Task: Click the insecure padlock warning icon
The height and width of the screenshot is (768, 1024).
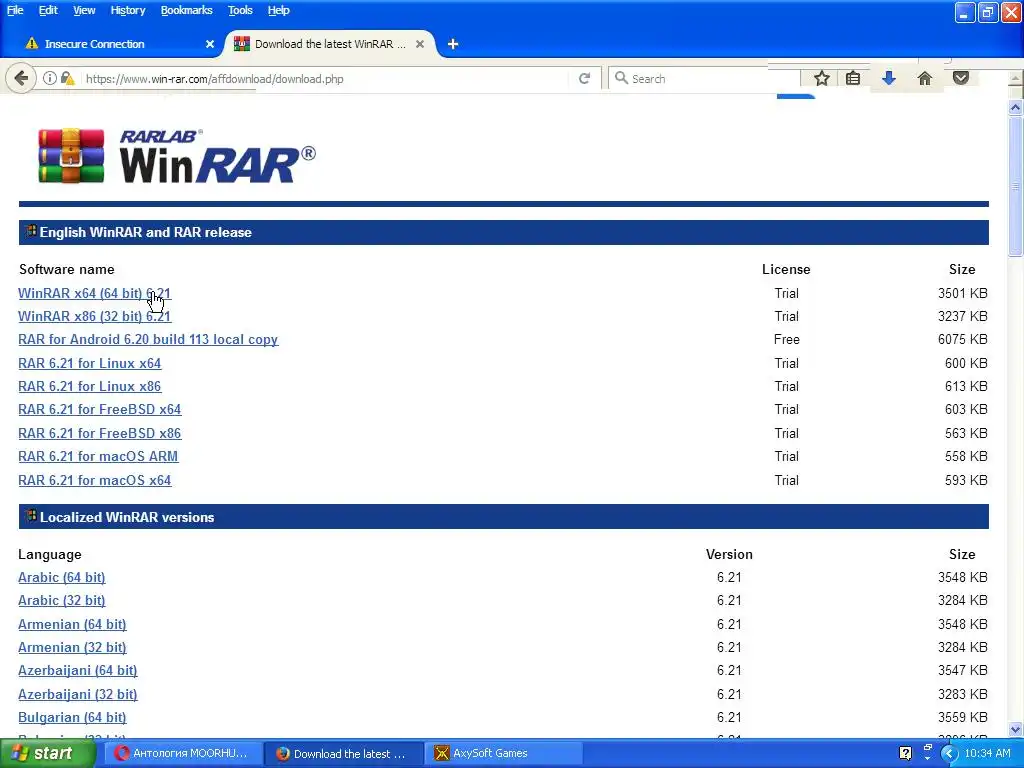Action: coord(67,78)
